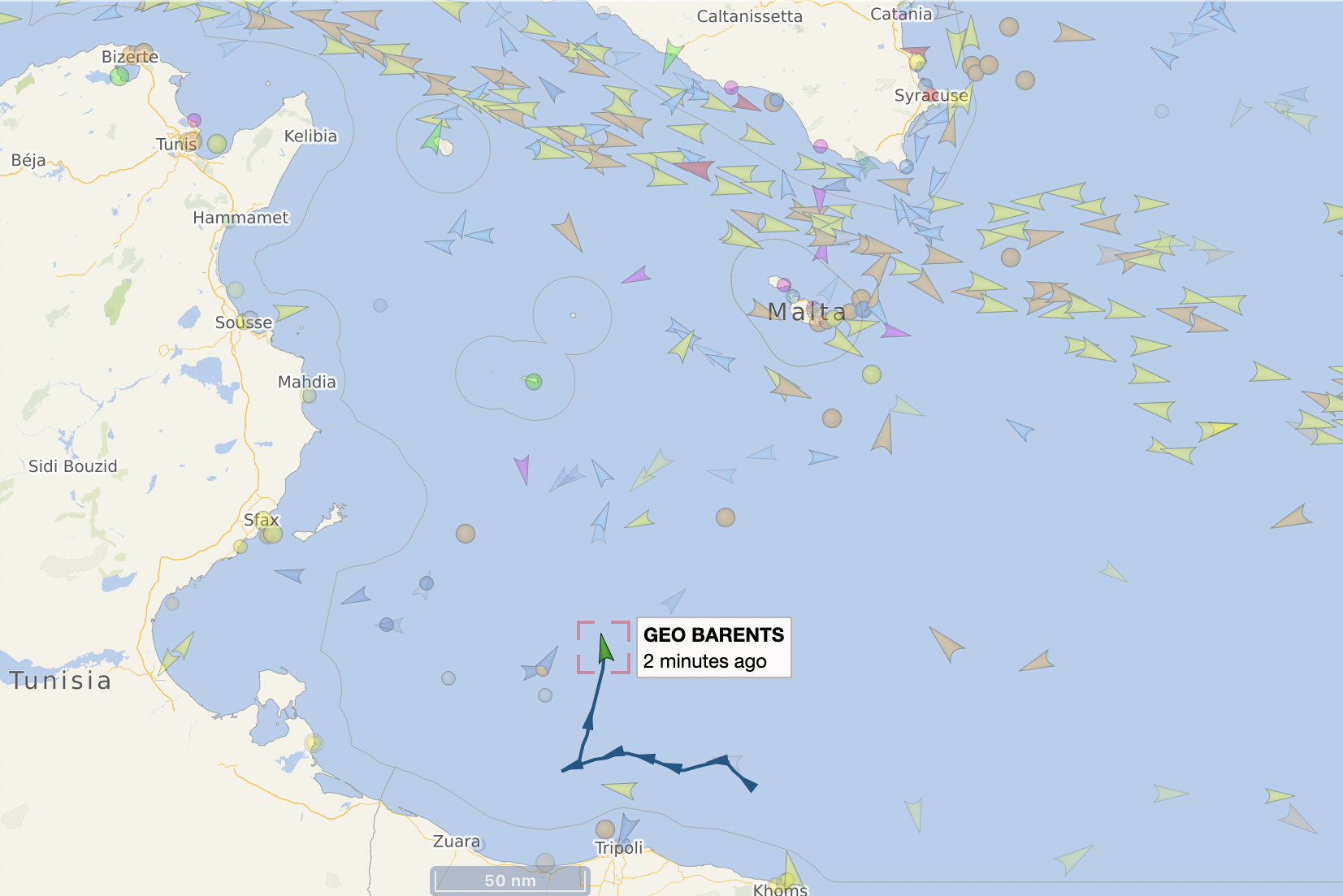Click the Hammamet city label
Viewport: 1343px width, 896px height.
[x=240, y=218]
